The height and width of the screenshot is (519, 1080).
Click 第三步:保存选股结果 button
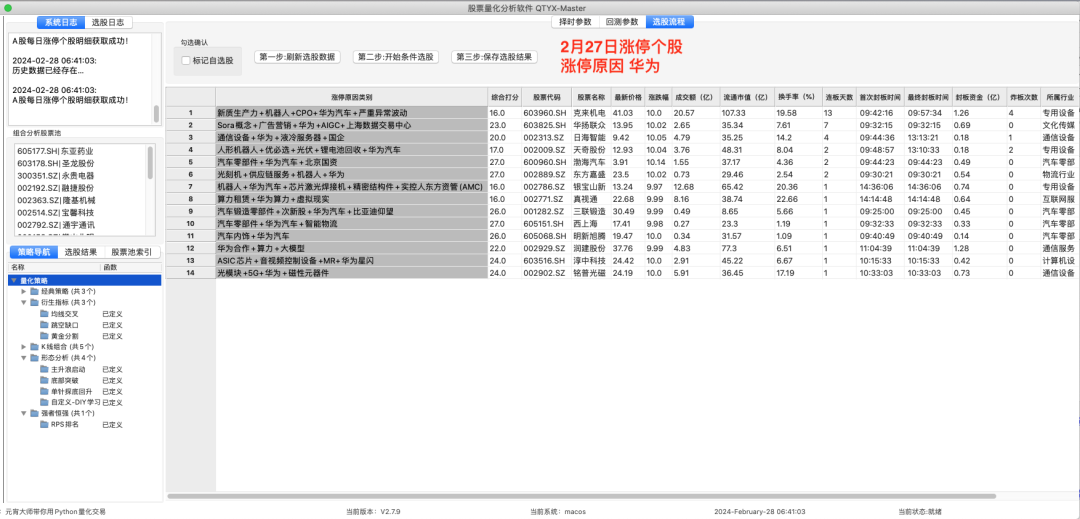coord(495,57)
